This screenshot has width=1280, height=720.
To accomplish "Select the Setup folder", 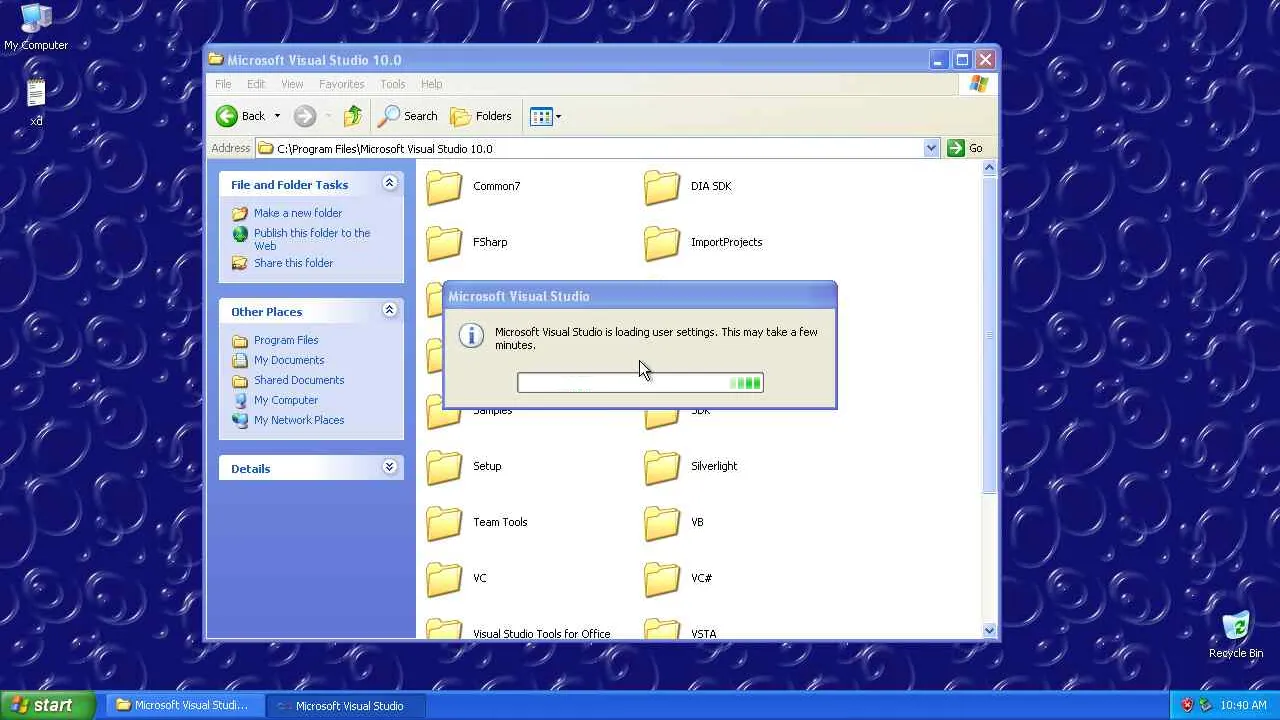I will click(x=464, y=467).
